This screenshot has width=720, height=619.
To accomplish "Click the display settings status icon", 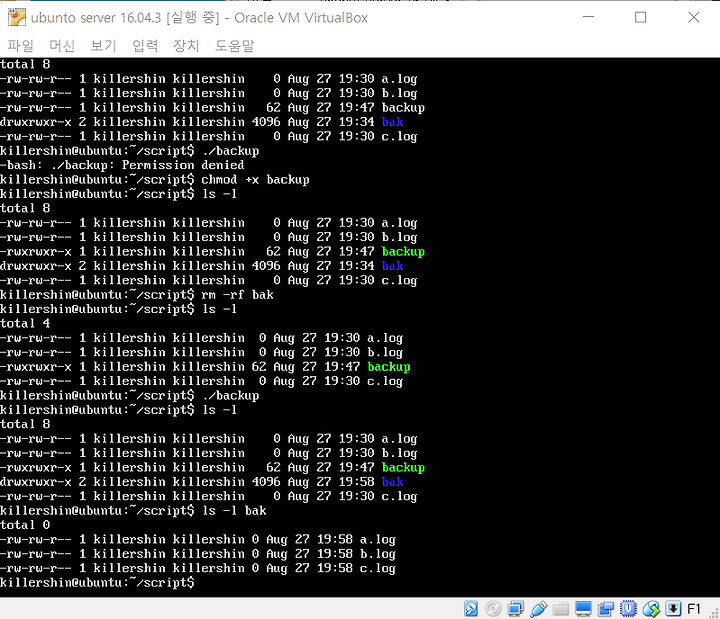I will point(583,609).
